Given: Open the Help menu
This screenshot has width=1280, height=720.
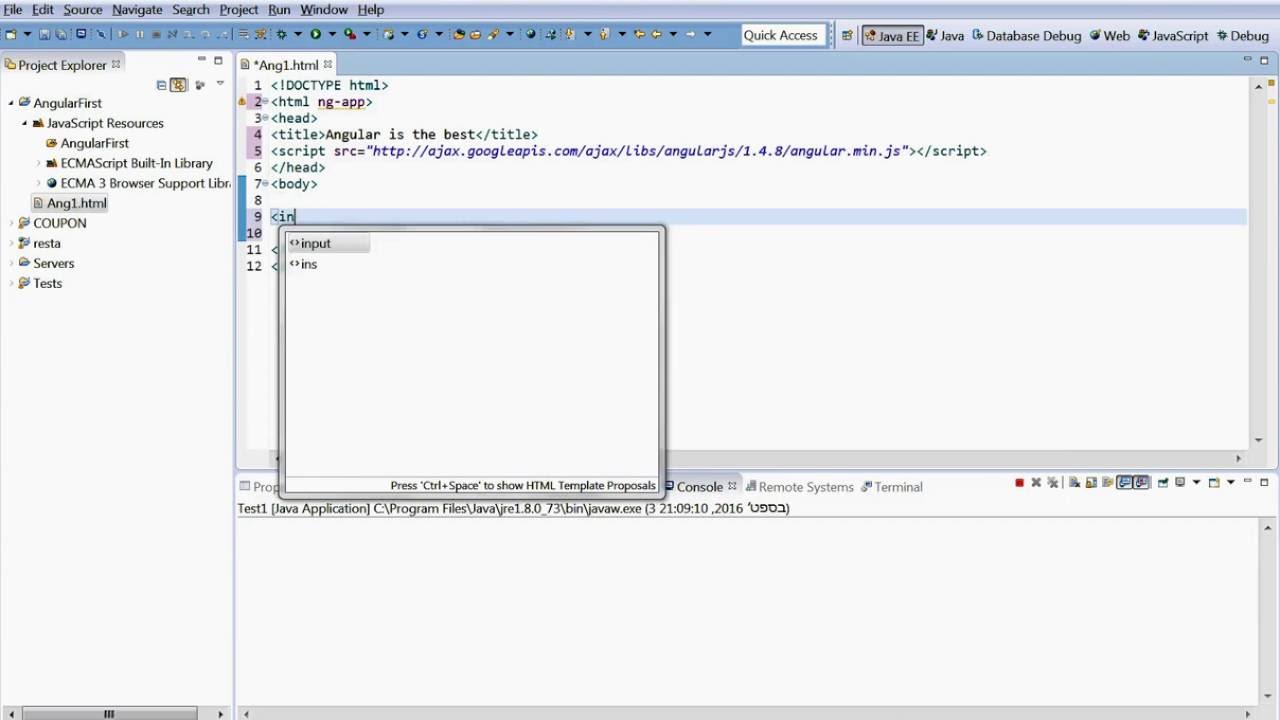Looking at the screenshot, I should click(371, 9).
